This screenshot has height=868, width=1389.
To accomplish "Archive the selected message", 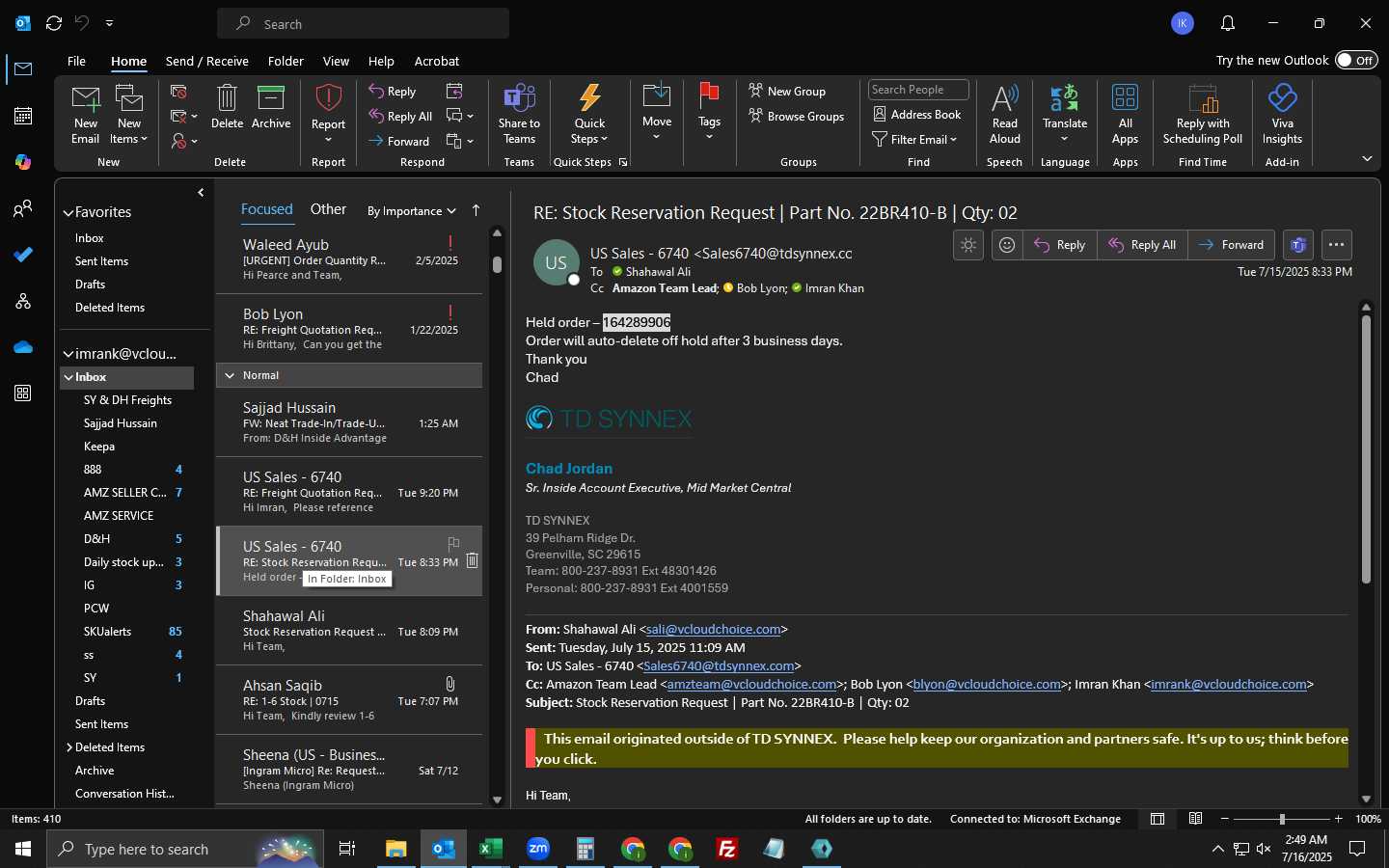I will (x=271, y=106).
